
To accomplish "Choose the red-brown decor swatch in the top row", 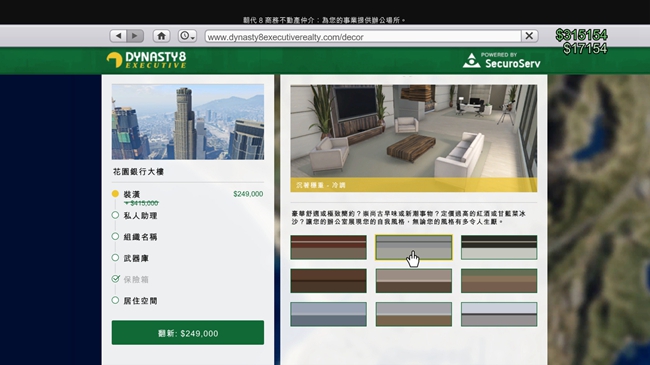I will point(328,247).
